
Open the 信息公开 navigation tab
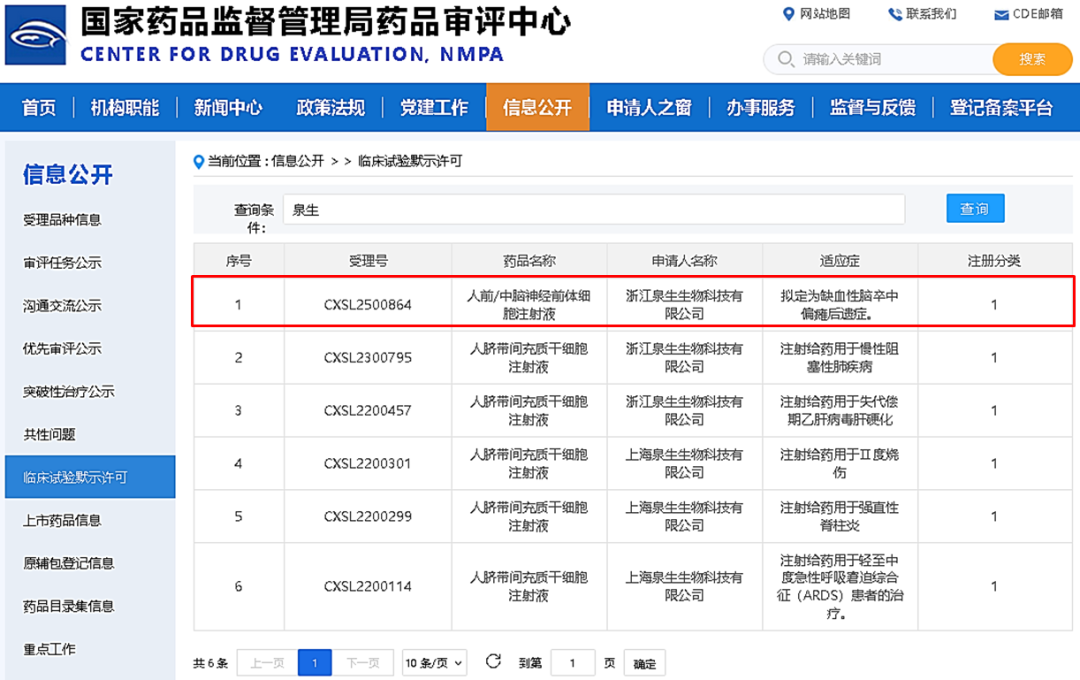click(537, 107)
